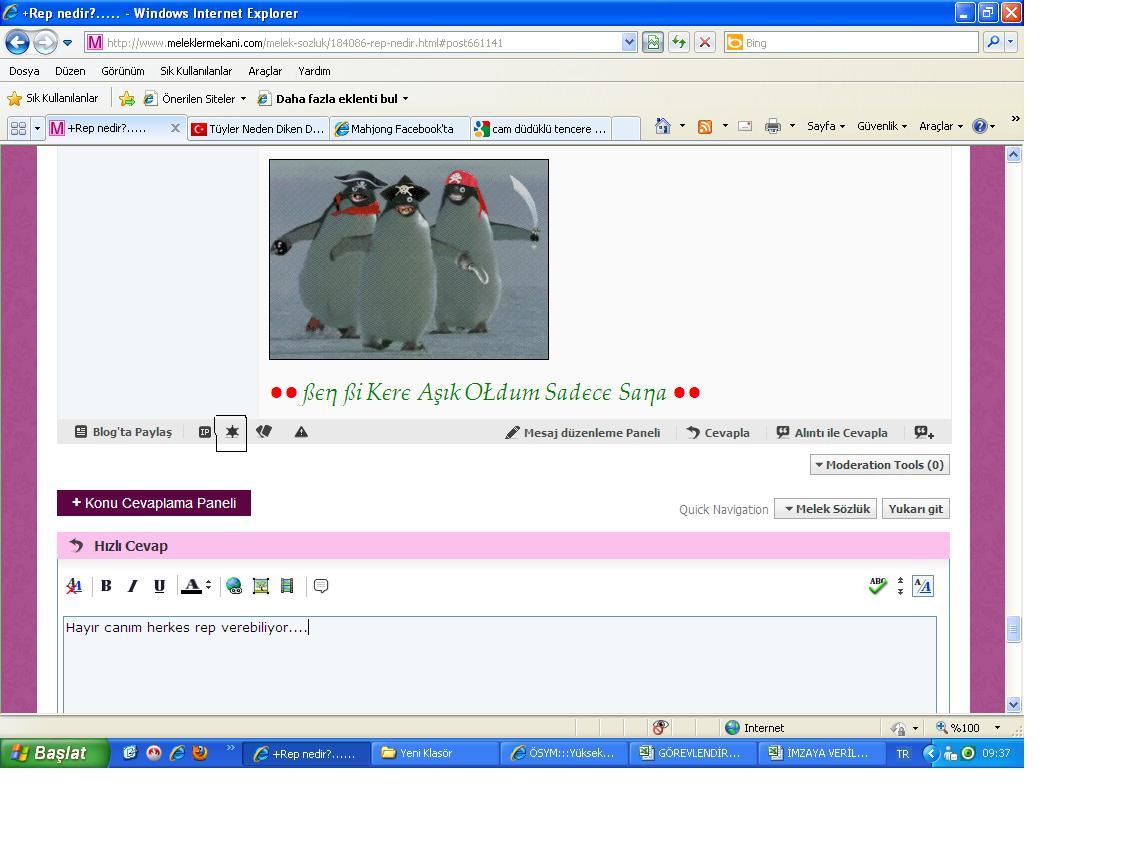Click the IP address icon on post
This screenshot has height=852, width=1136.
point(205,432)
